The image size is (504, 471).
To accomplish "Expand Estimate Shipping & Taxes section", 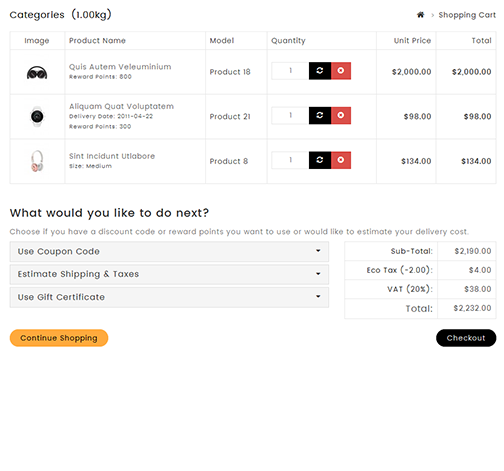I will coord(169,274).
